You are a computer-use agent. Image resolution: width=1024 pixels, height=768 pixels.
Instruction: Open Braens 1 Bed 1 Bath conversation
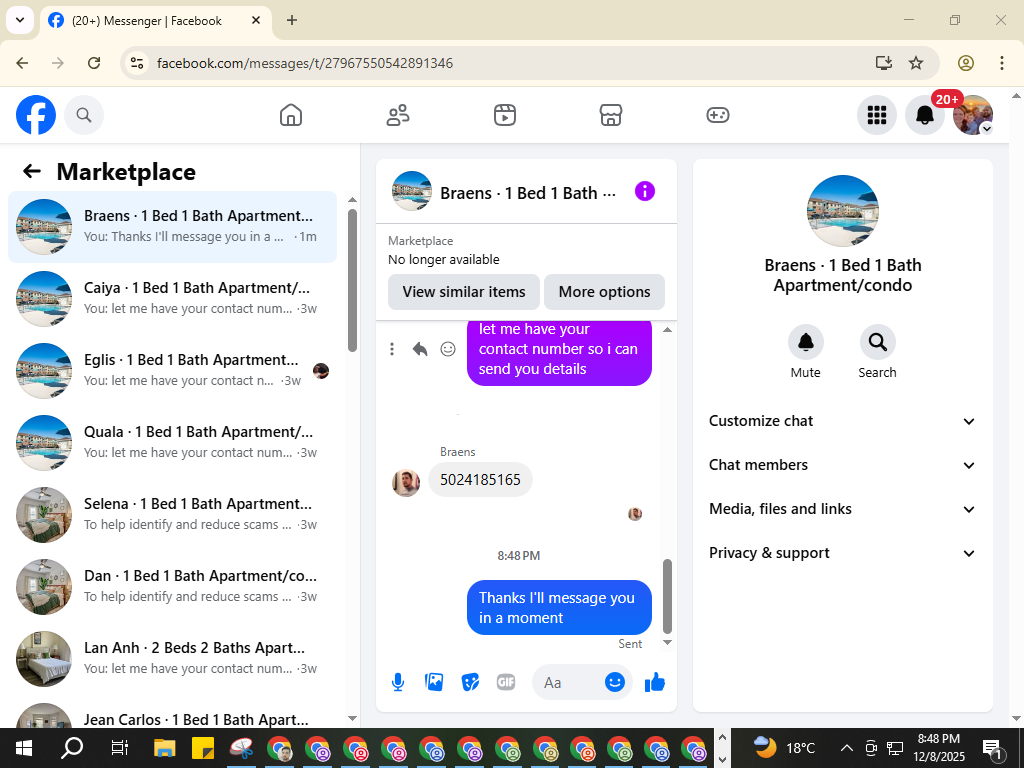click(x=172, y=227)
